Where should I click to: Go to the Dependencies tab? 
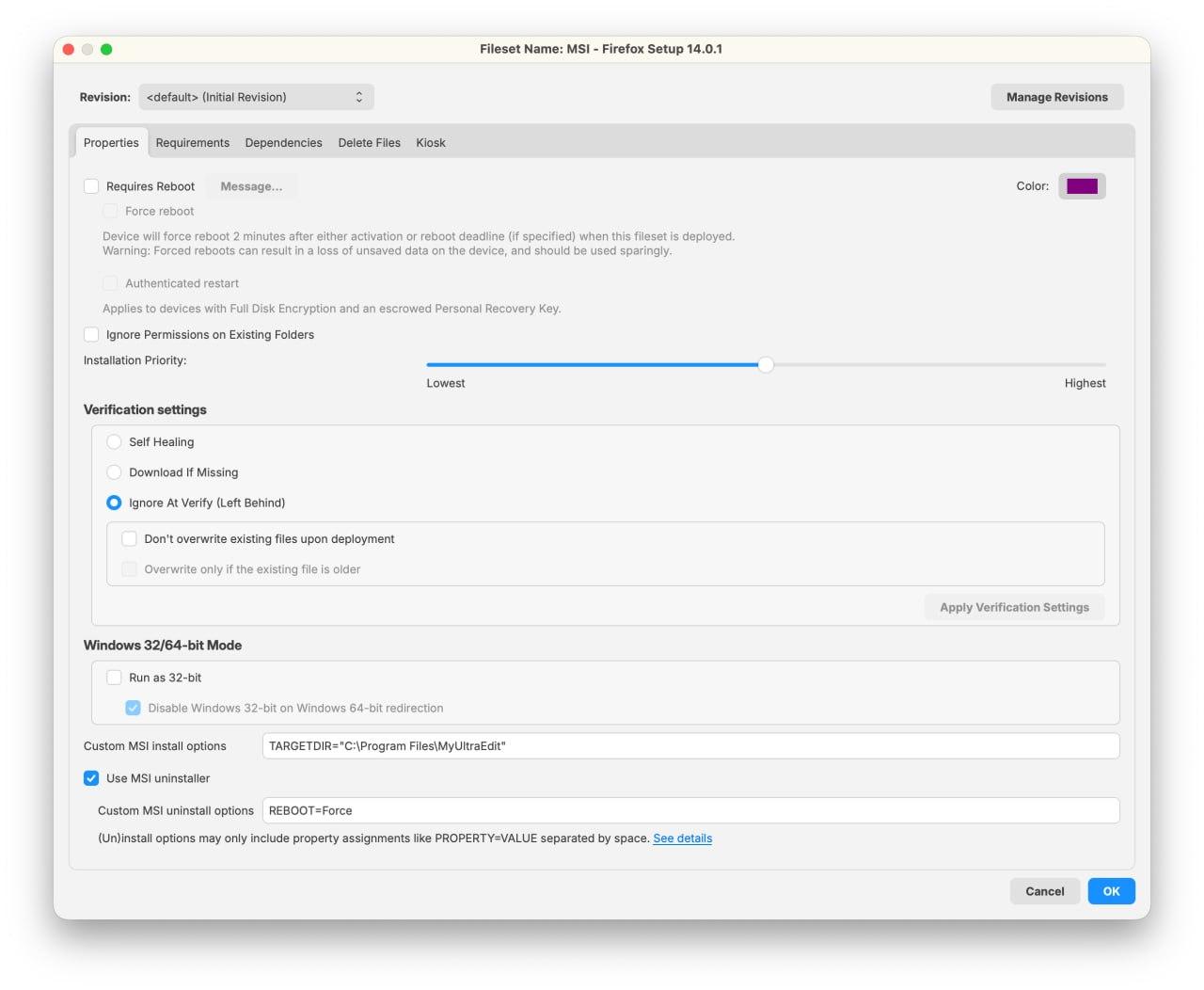tap(283, 143)
